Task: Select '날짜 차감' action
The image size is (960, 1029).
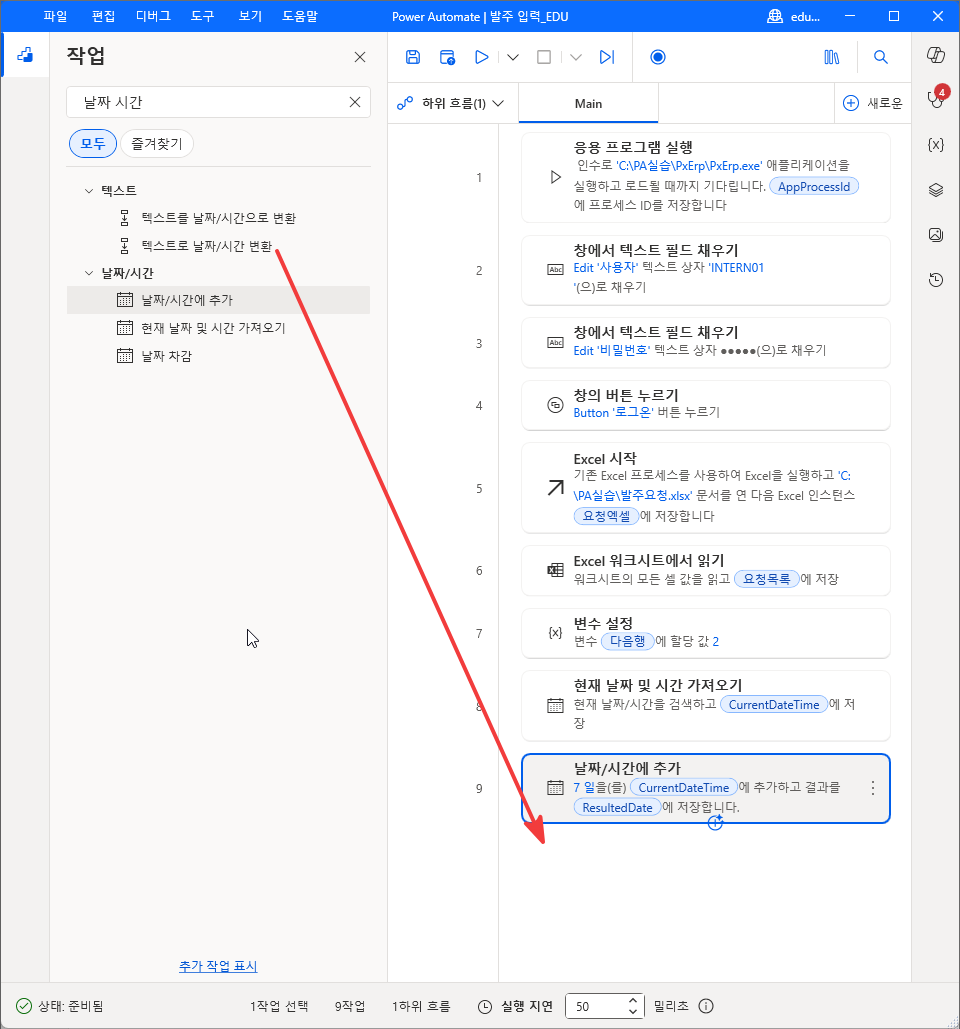Action: (219, 356)
